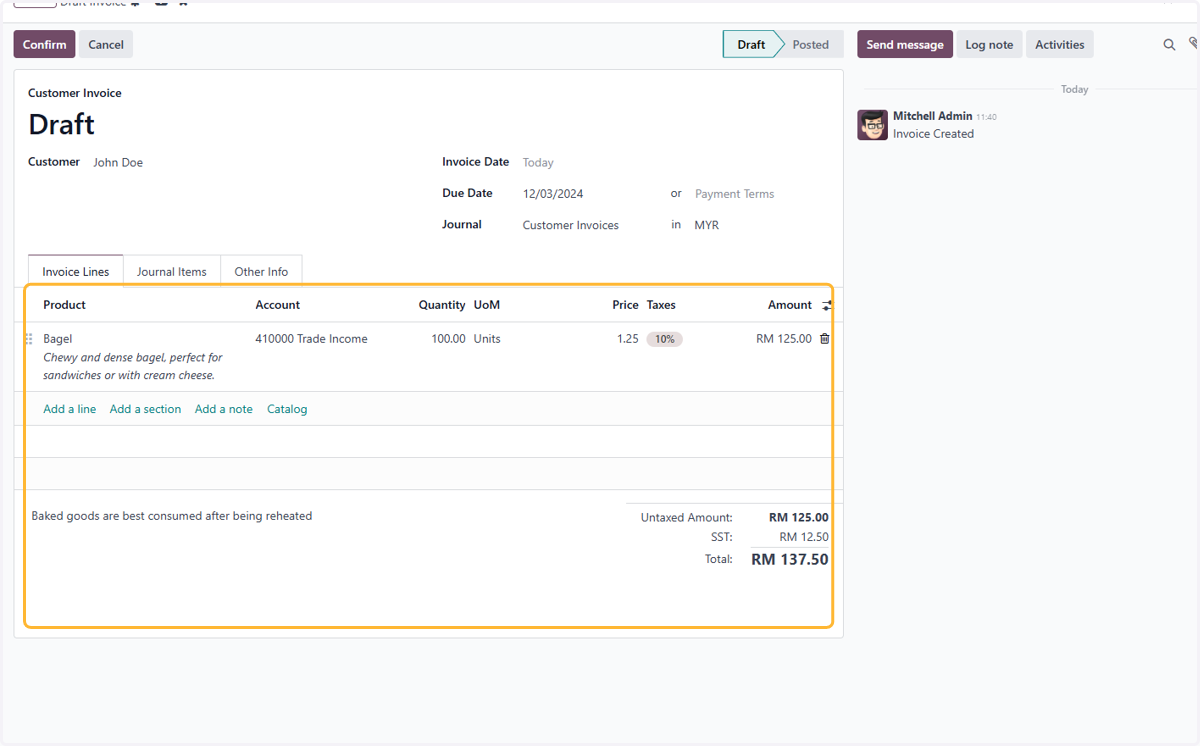Click the Bagel product cell

[58, 339]
